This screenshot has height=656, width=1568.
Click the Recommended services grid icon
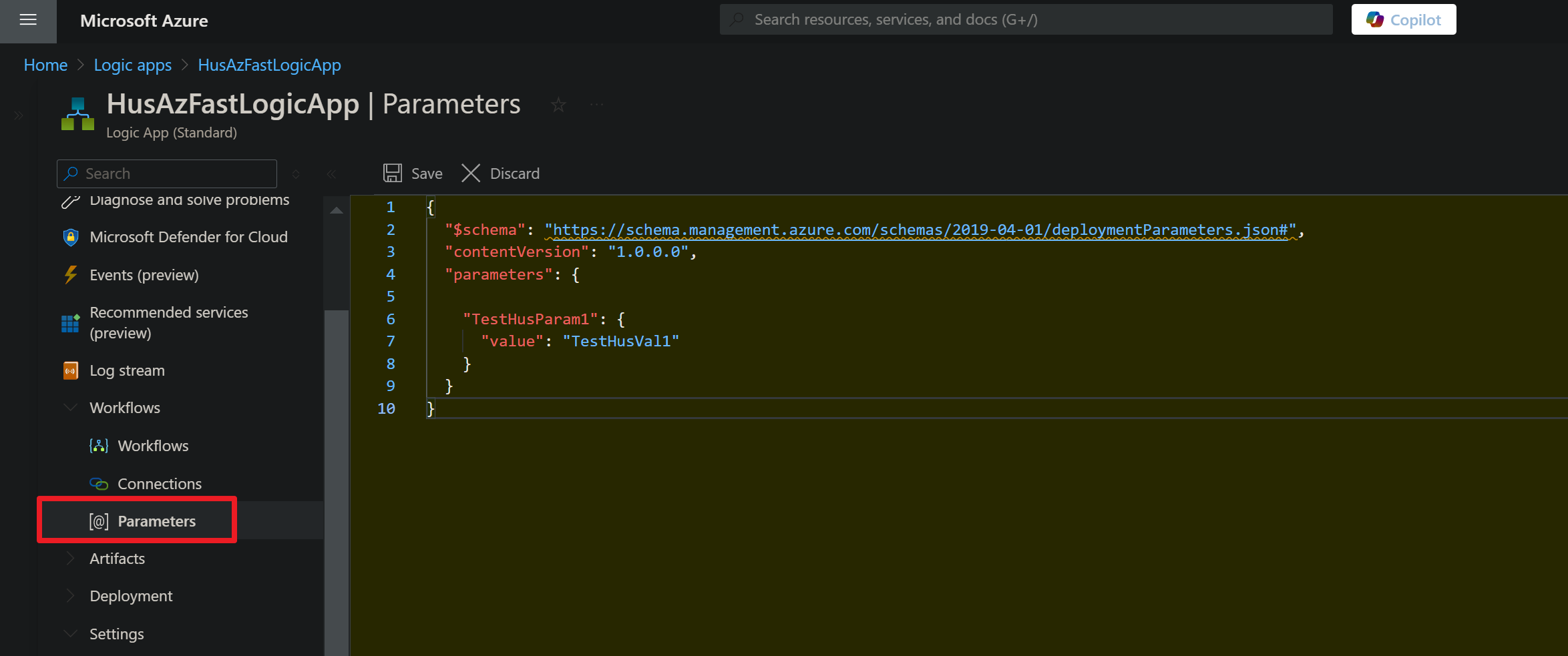tap(71, 323)
